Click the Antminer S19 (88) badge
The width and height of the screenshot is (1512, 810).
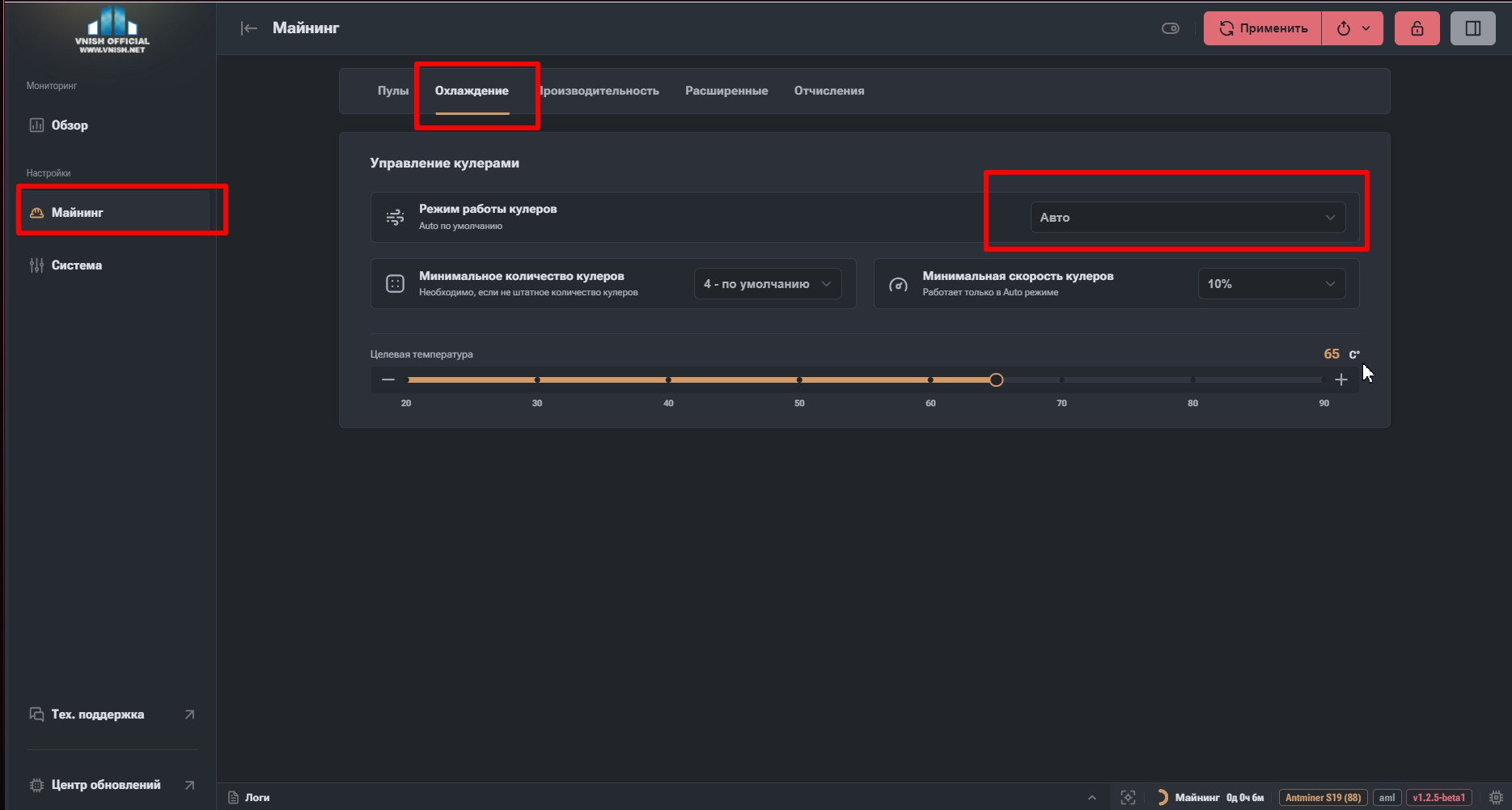coord(1323,798)
